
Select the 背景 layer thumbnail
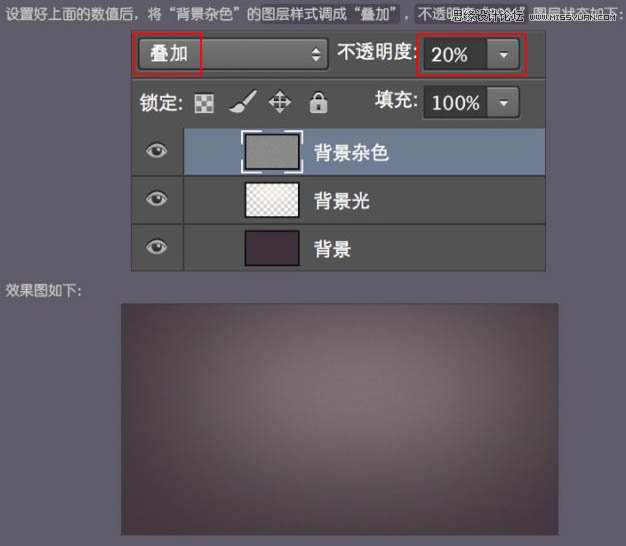[272, 248]
